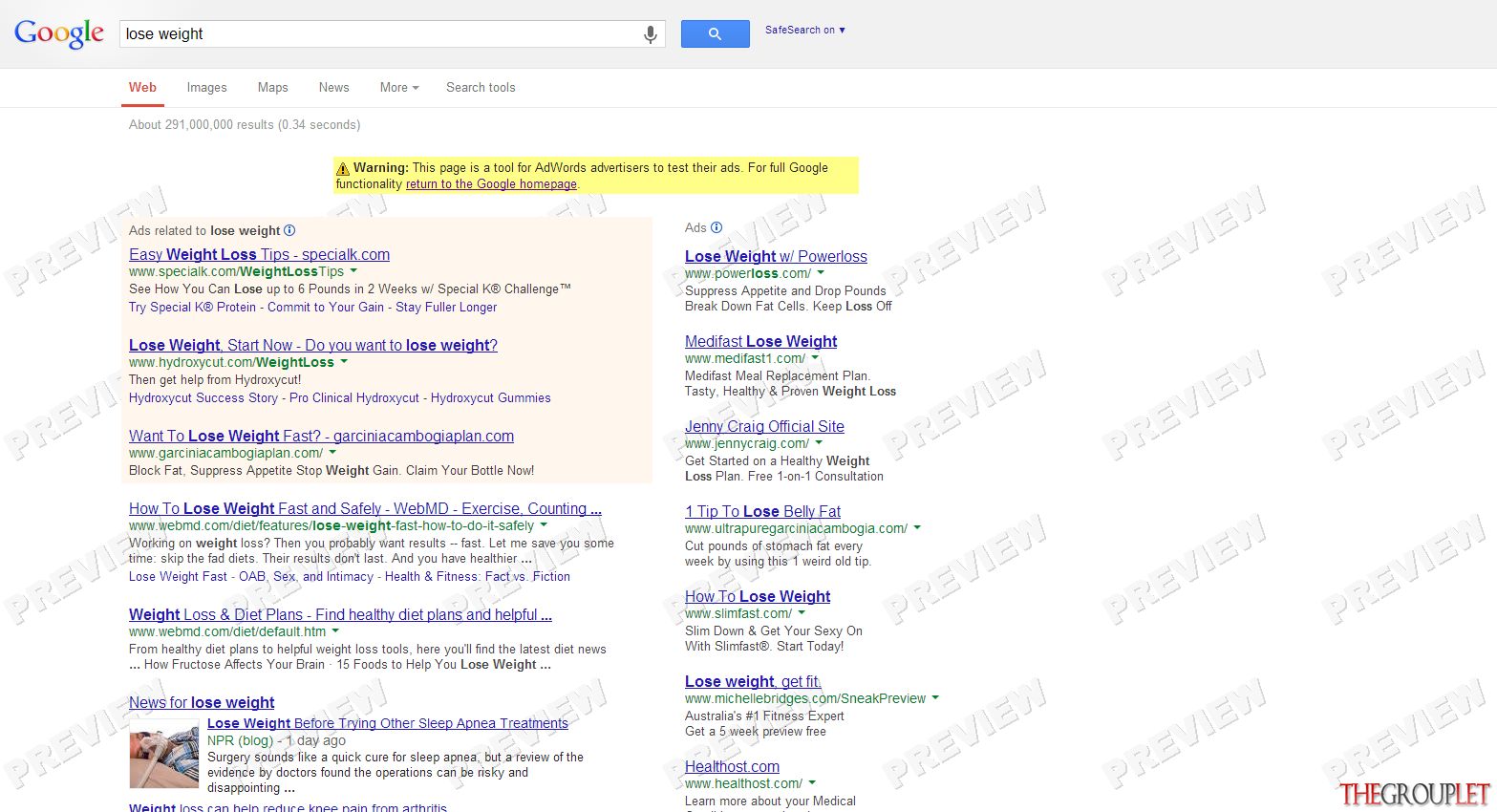Expand the More menu in search tabs
This screenshot has height=812, width=1497.
399,87
